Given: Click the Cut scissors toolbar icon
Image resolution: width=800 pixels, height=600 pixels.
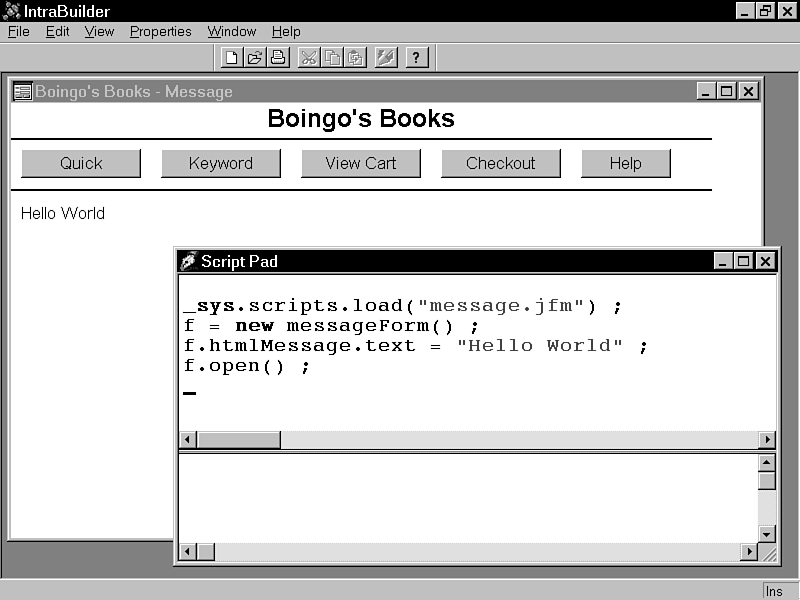Looking at the screenshot, I should point(309,57).
